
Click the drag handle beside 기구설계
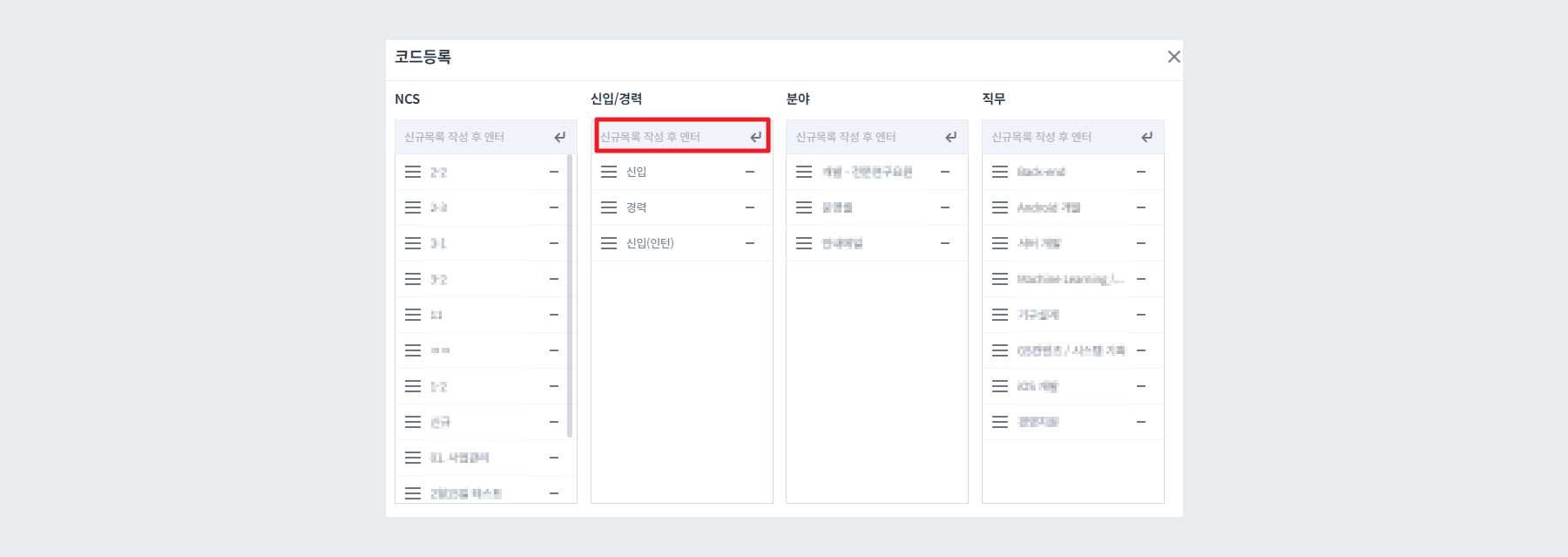point(1001,314)
